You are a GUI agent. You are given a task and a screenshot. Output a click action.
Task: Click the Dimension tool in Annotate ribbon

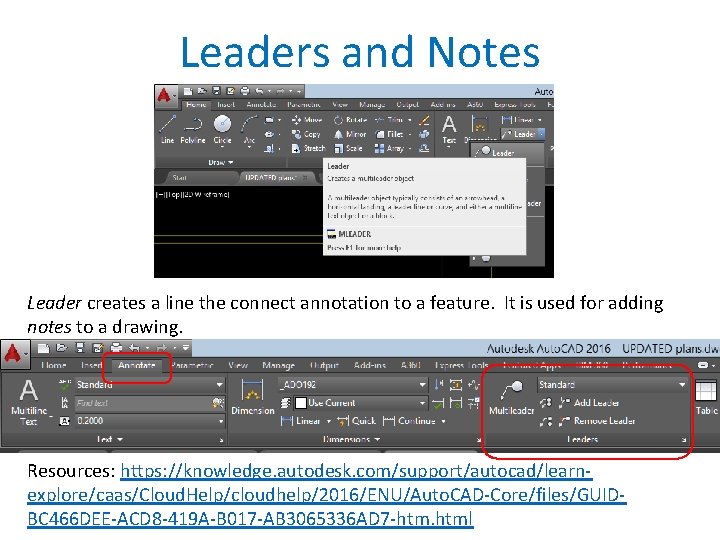pyautogui.click(x=253, y=397)
